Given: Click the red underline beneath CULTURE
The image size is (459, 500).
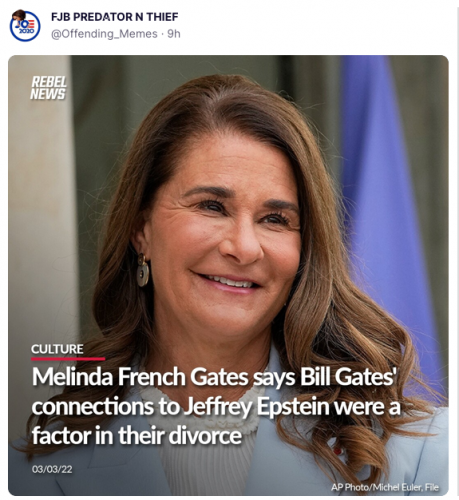Looking at the screenshot, I should coord(68,359).
